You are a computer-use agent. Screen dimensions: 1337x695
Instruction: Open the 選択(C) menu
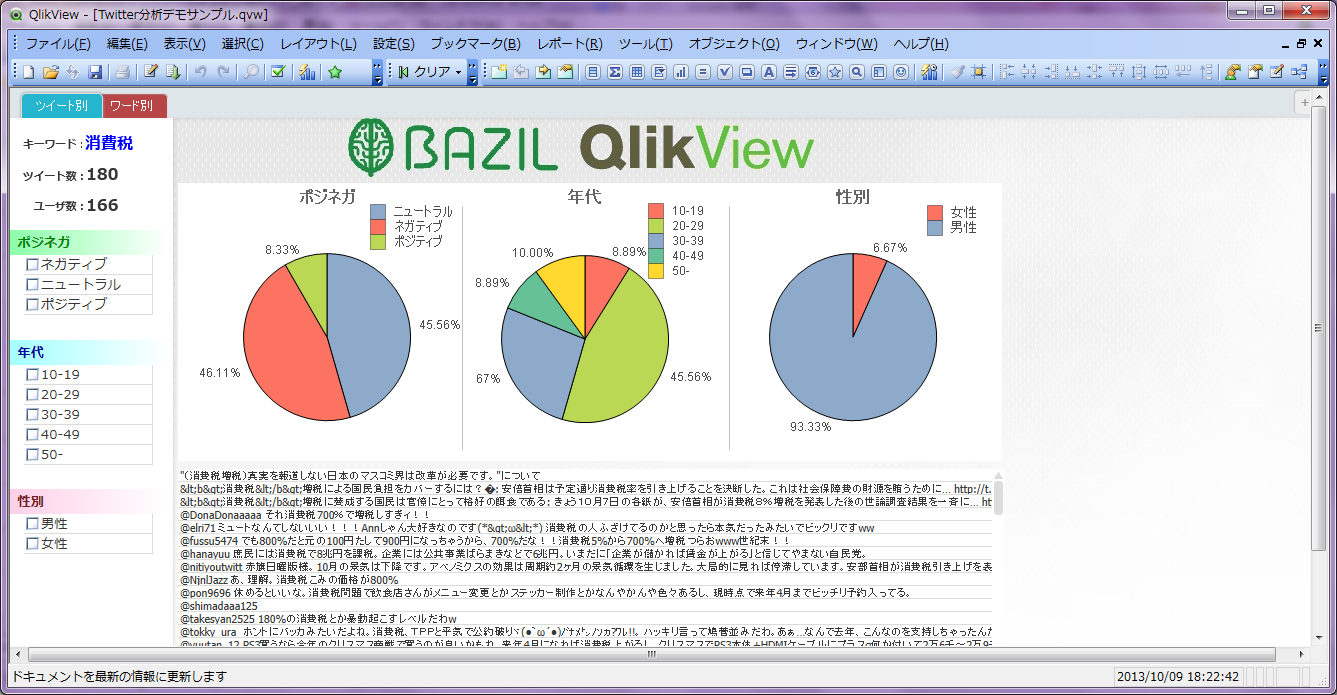pos(243,44)
